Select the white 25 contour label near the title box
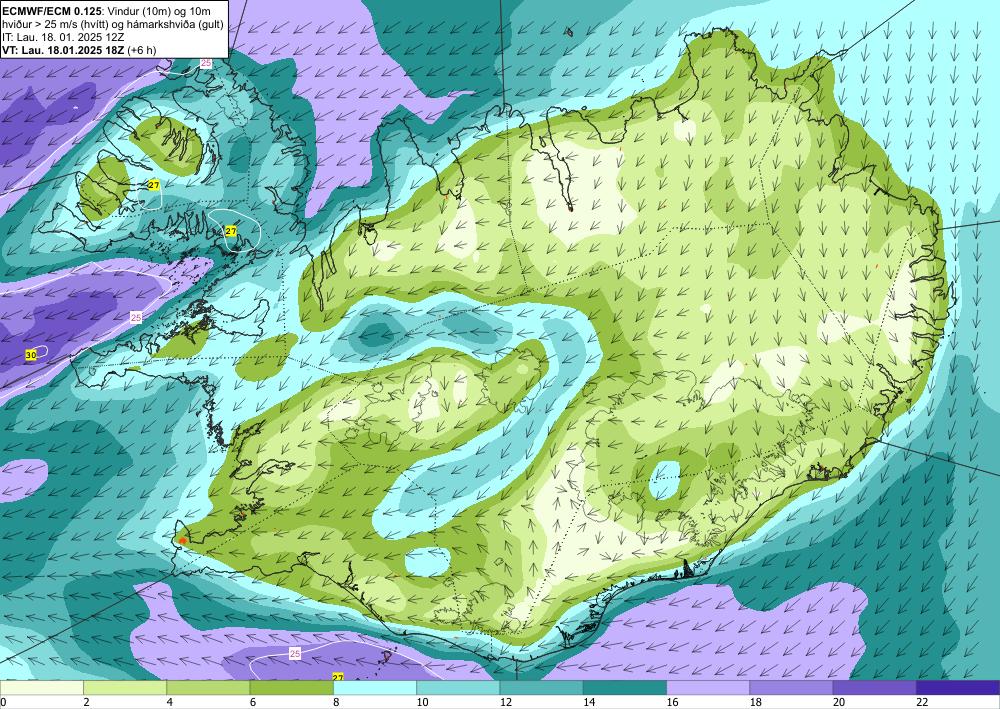 pos(206,63)
